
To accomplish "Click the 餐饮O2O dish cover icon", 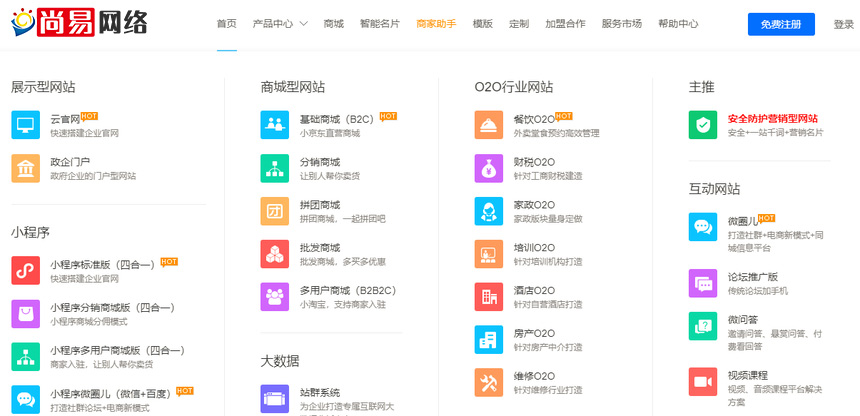I will (489, 125).
